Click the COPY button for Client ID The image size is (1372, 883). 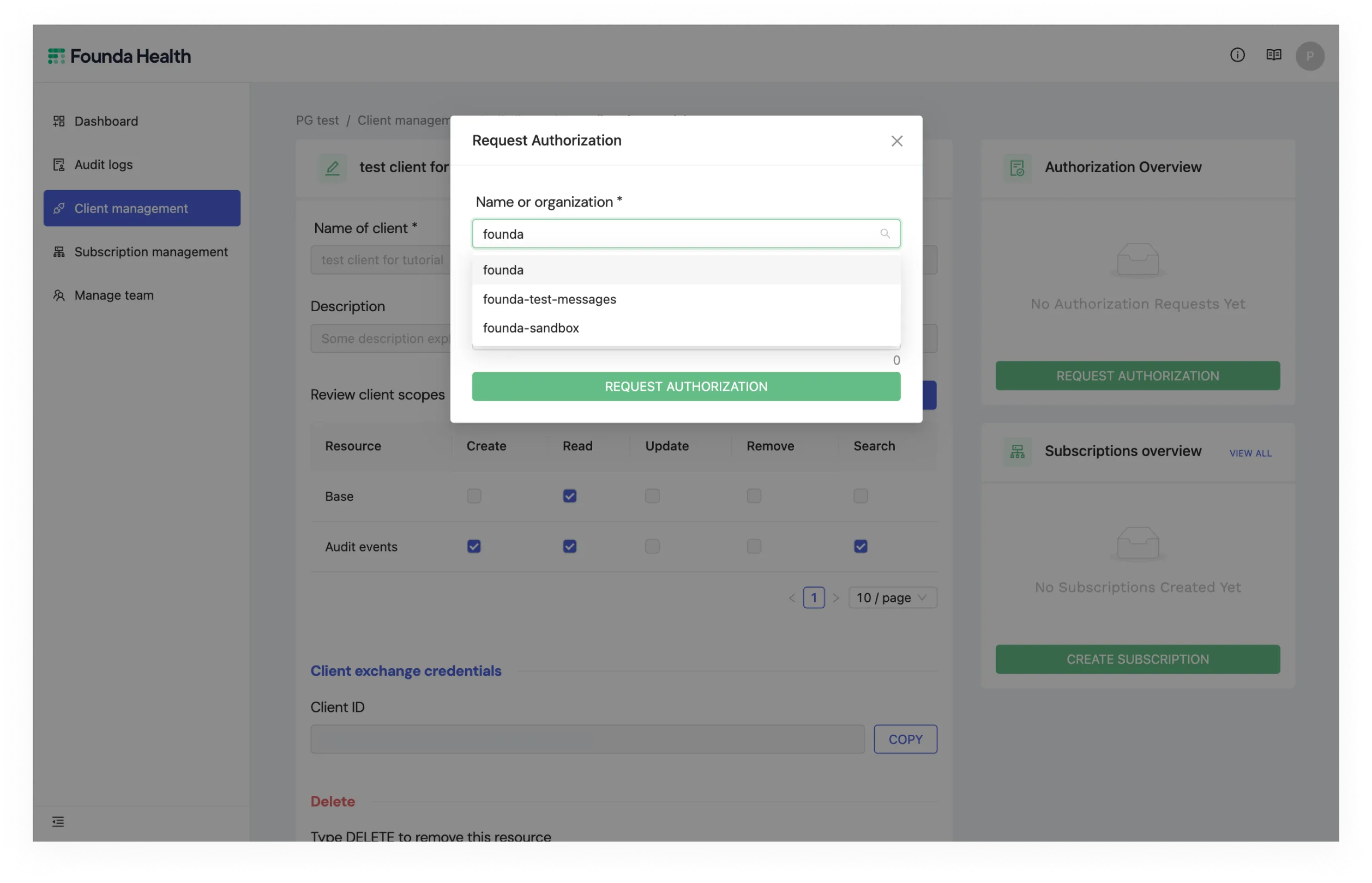coord(905,740)
